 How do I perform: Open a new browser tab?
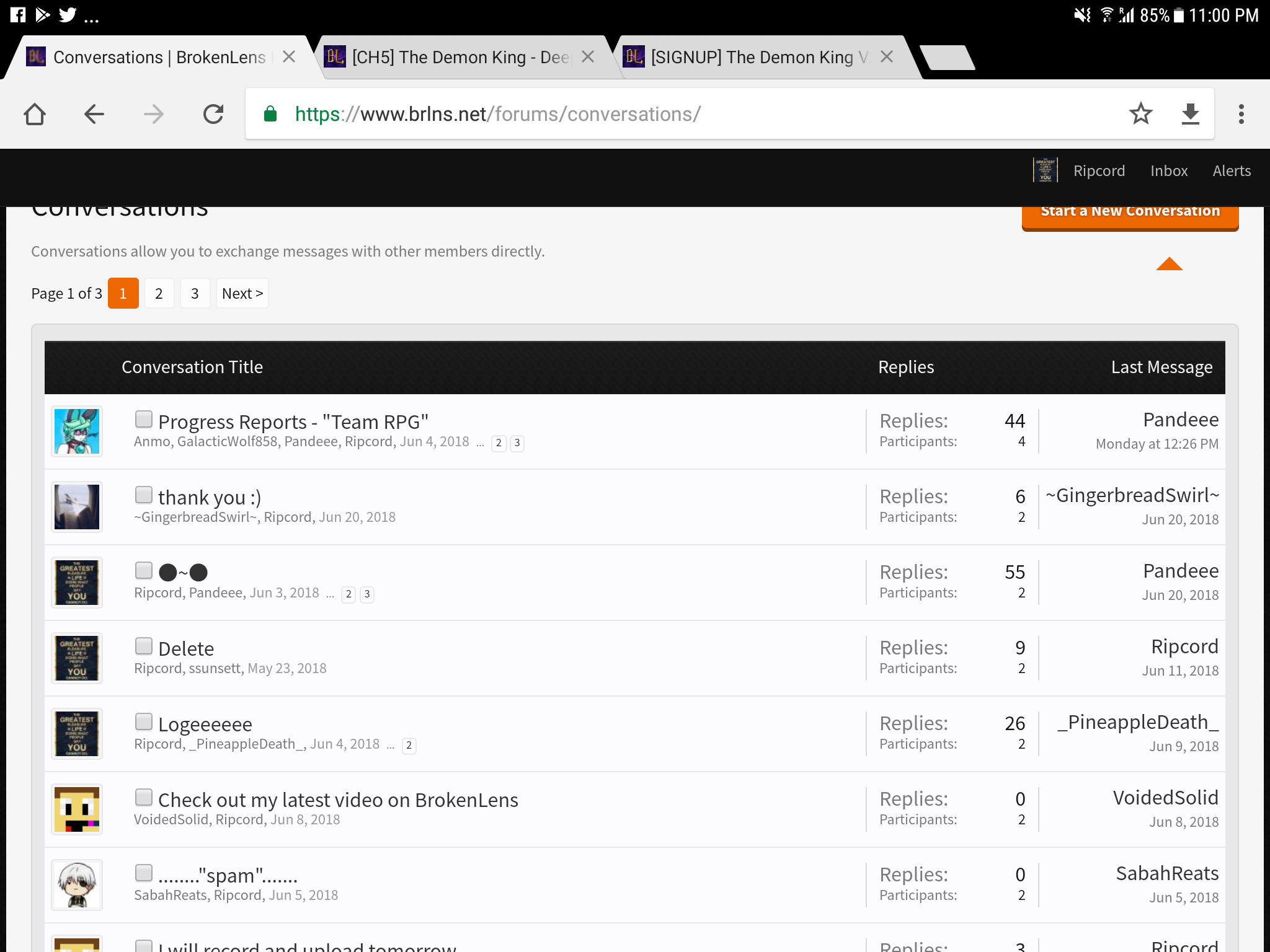click(x=947, y=58)
